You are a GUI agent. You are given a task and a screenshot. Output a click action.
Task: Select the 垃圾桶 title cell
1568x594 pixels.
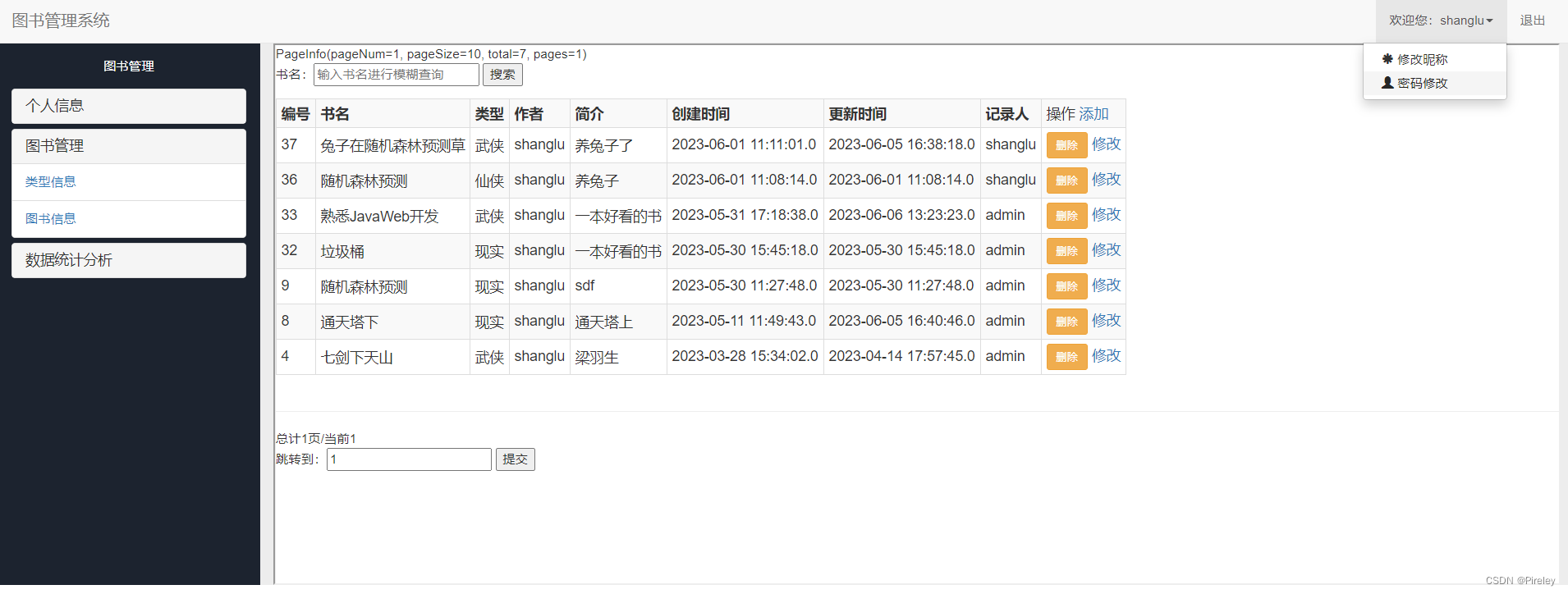392,251
